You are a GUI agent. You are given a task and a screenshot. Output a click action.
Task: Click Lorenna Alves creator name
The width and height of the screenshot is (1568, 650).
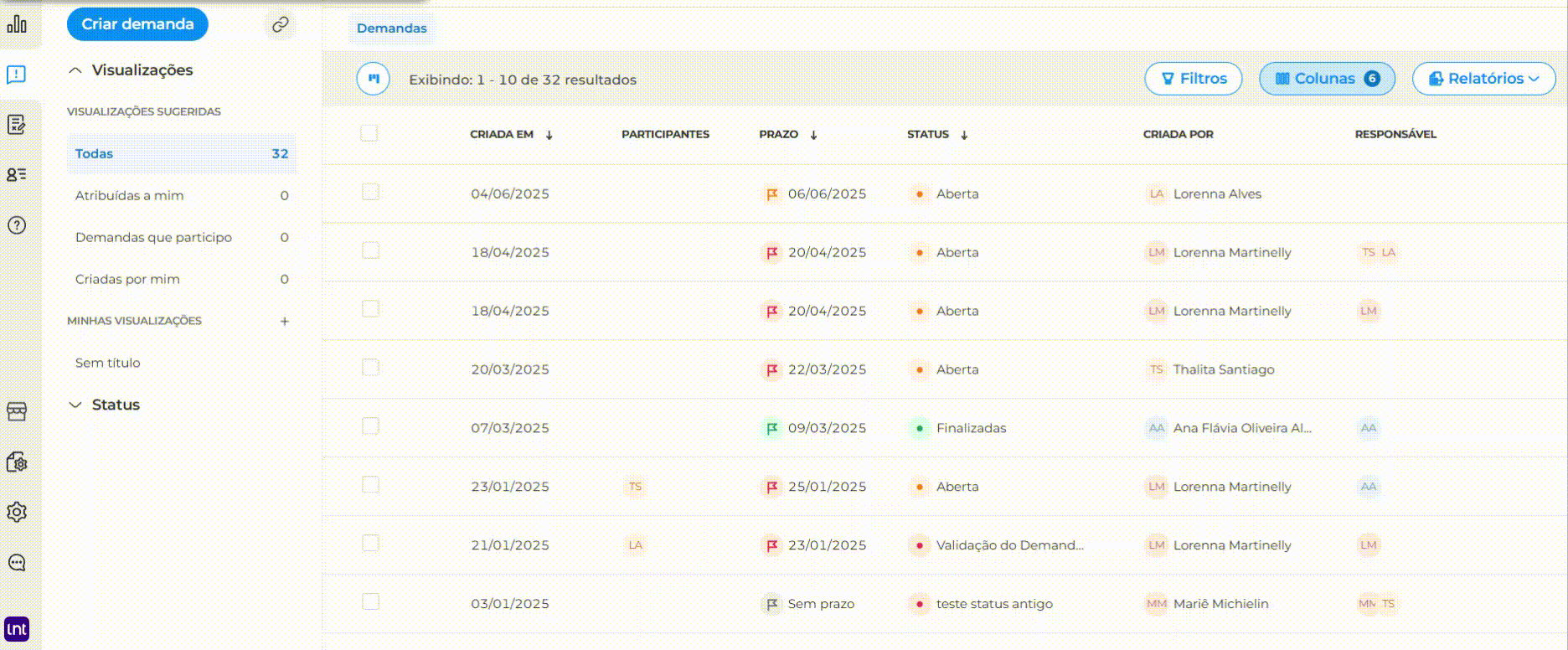click(1217, 193)
